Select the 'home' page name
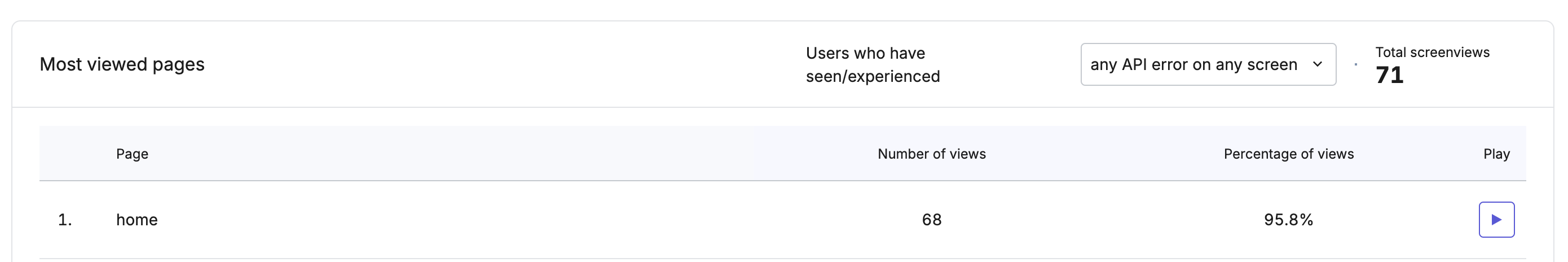Screen dimensions: 1568x262 tap(137, 219)
